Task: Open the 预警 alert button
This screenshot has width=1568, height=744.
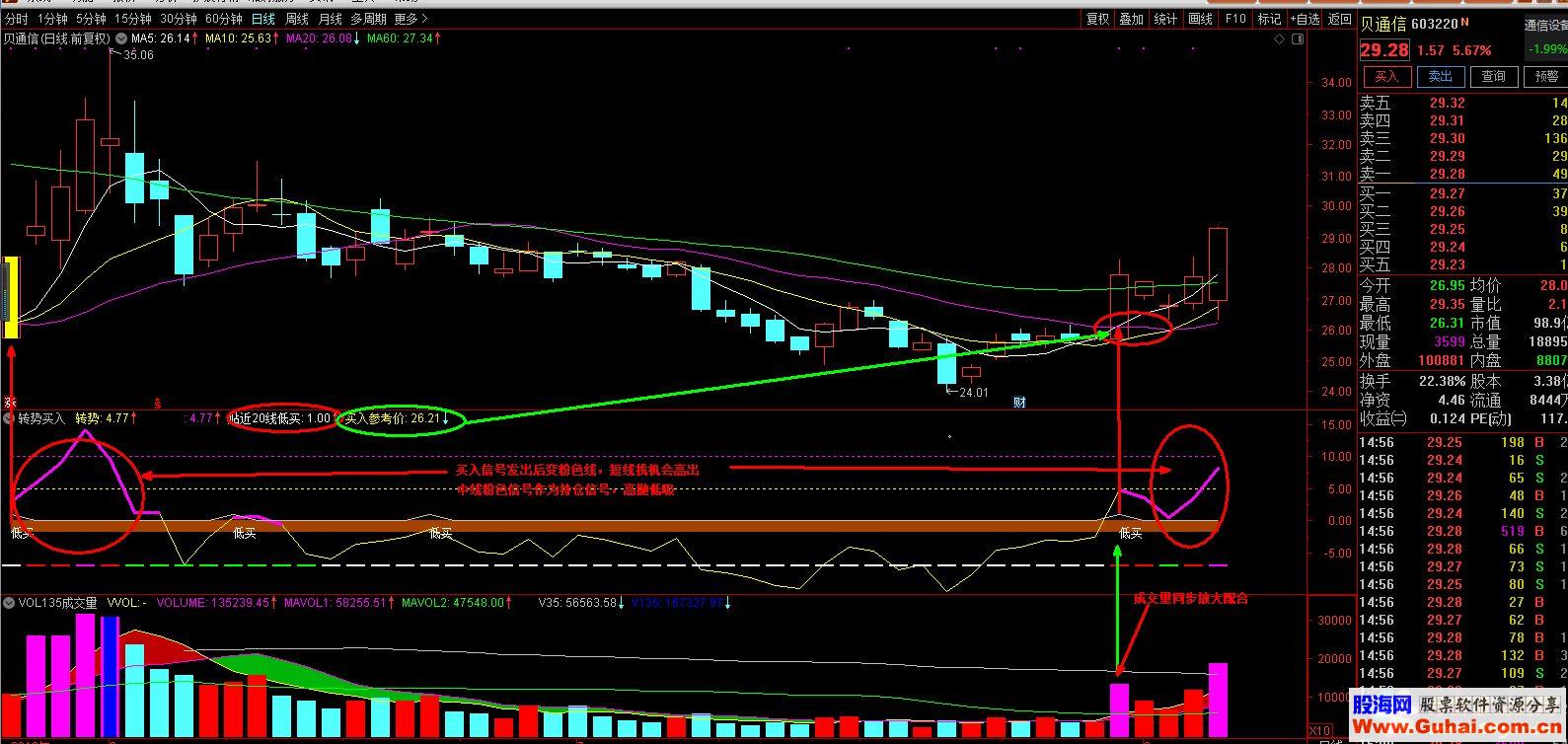Action: point(1545,76)
